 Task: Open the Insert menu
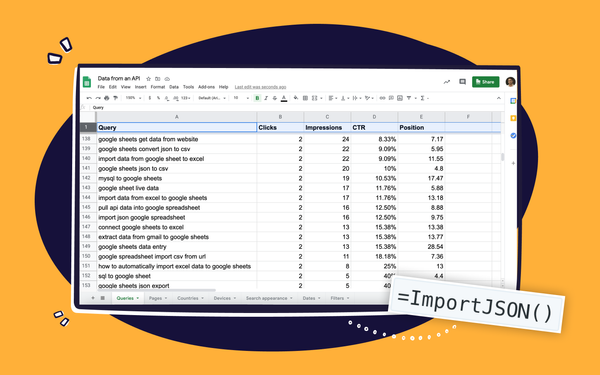pyautogui.click(x=140, y=87)
